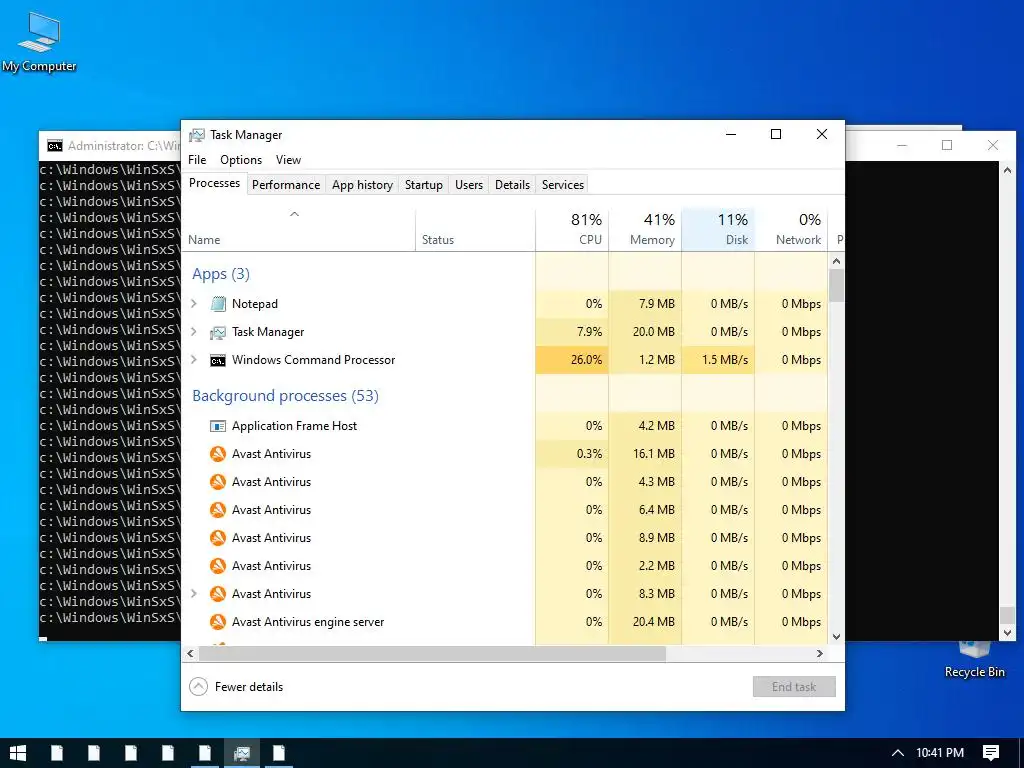This screenshot has width=1024, height=768.
Task: Open the Options menu
Action: pos(241,160)
